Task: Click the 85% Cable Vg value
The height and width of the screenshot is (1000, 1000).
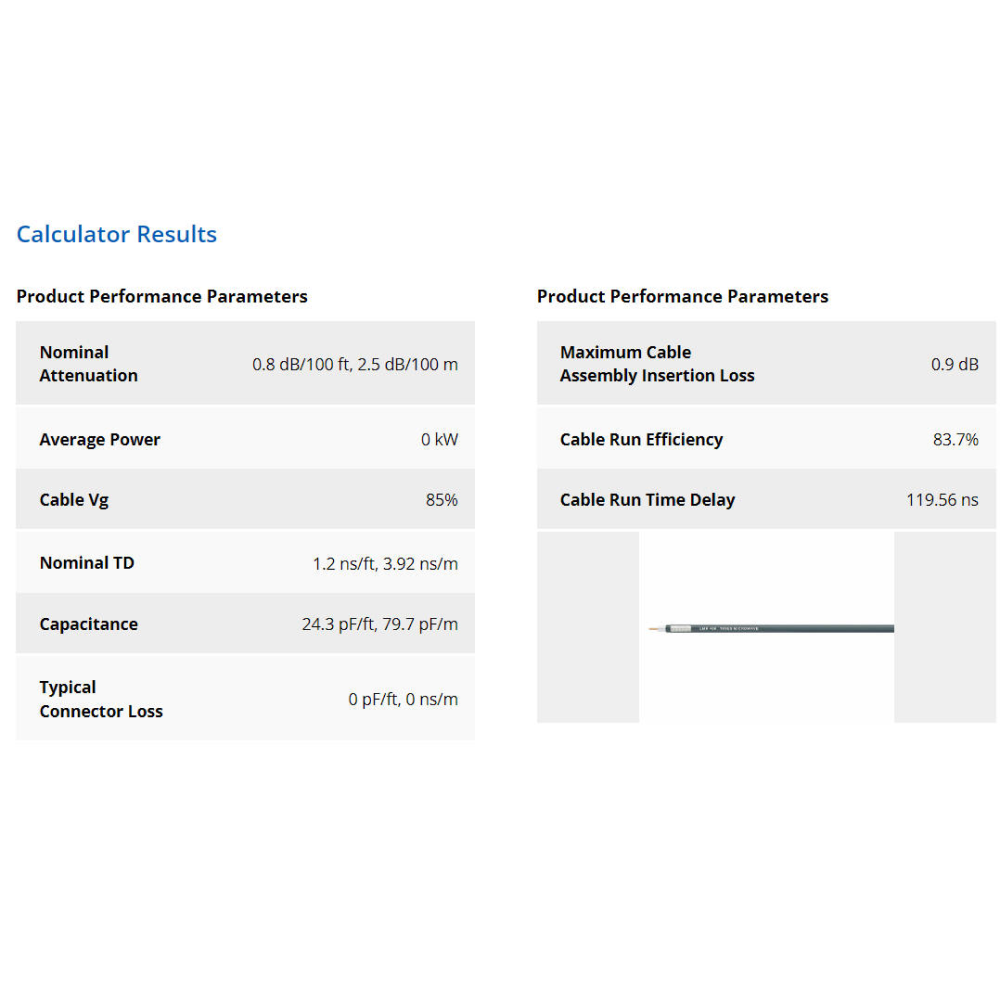Action: [x=441, y=500]
